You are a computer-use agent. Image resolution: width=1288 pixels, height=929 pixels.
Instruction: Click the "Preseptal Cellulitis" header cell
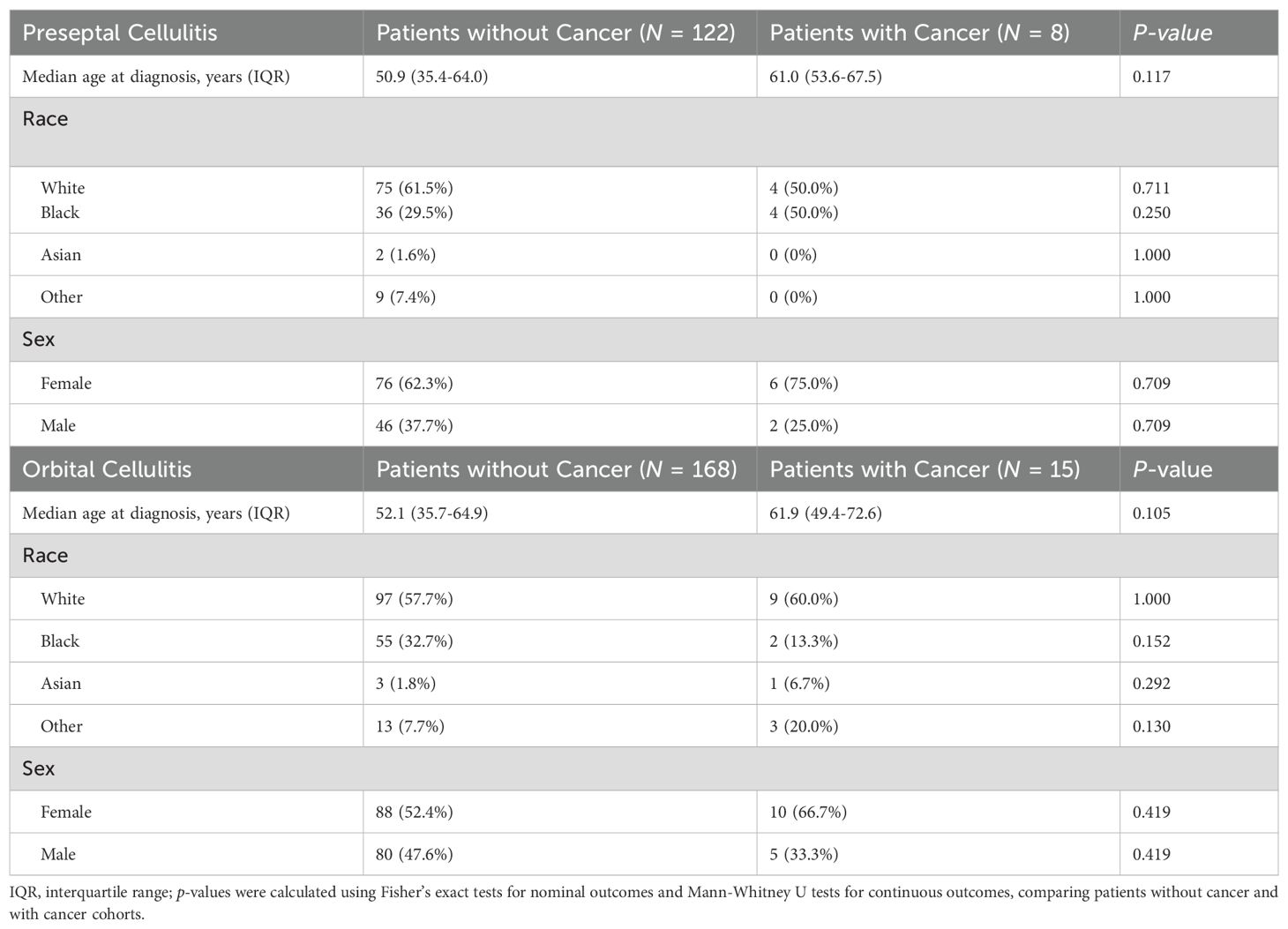click(x=120, y=33)
